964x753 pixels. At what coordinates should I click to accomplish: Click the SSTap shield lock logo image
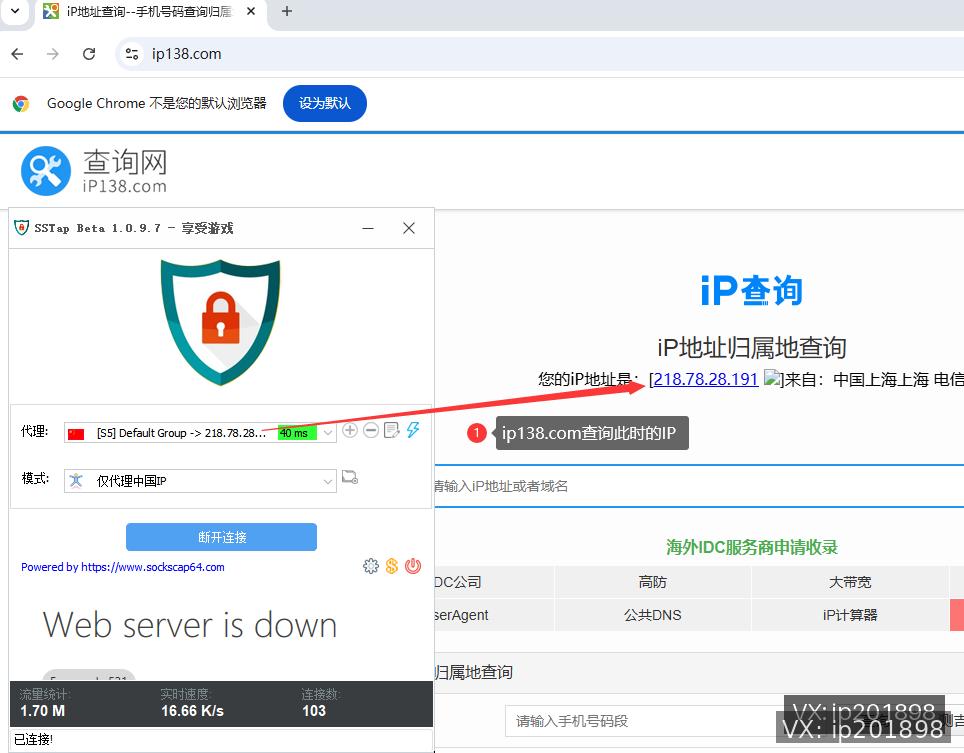[221, 323]
